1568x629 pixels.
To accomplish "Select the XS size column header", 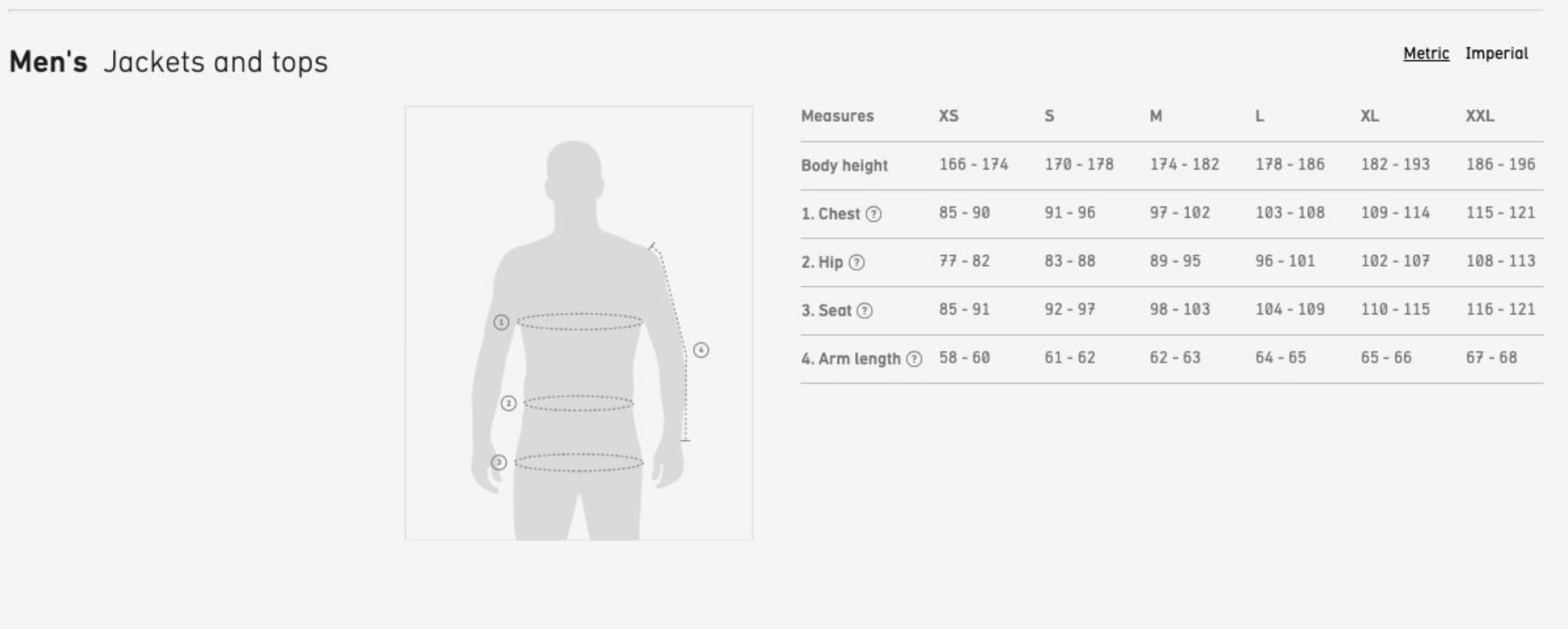I will pyautogui.click(x=948, y=116).
